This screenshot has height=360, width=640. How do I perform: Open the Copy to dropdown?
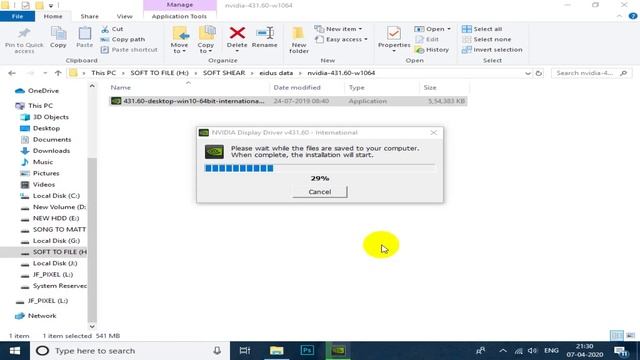pos(206,40)
